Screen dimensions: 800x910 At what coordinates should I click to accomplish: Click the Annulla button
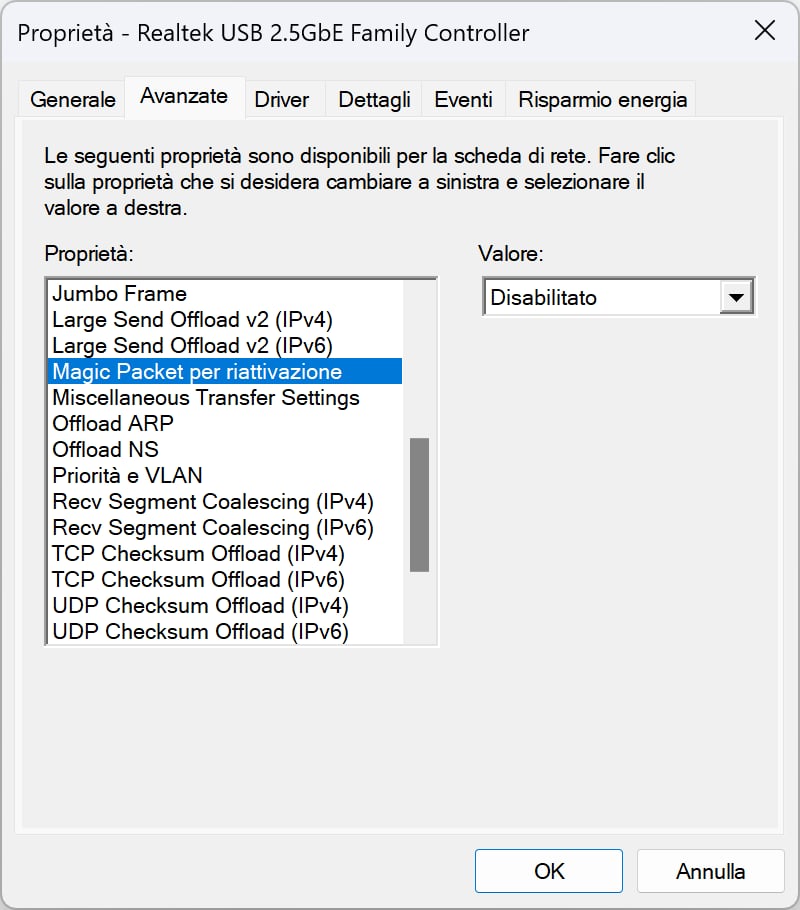pyautogui.click(x=710, y=871)
